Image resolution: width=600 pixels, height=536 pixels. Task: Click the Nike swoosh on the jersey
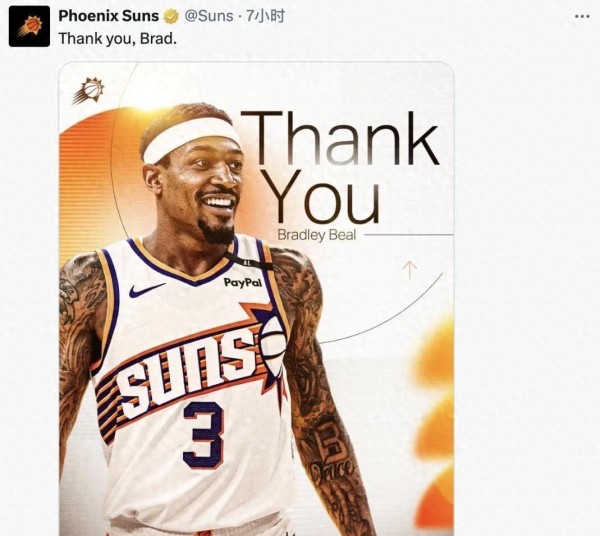(x=146, y=290)
